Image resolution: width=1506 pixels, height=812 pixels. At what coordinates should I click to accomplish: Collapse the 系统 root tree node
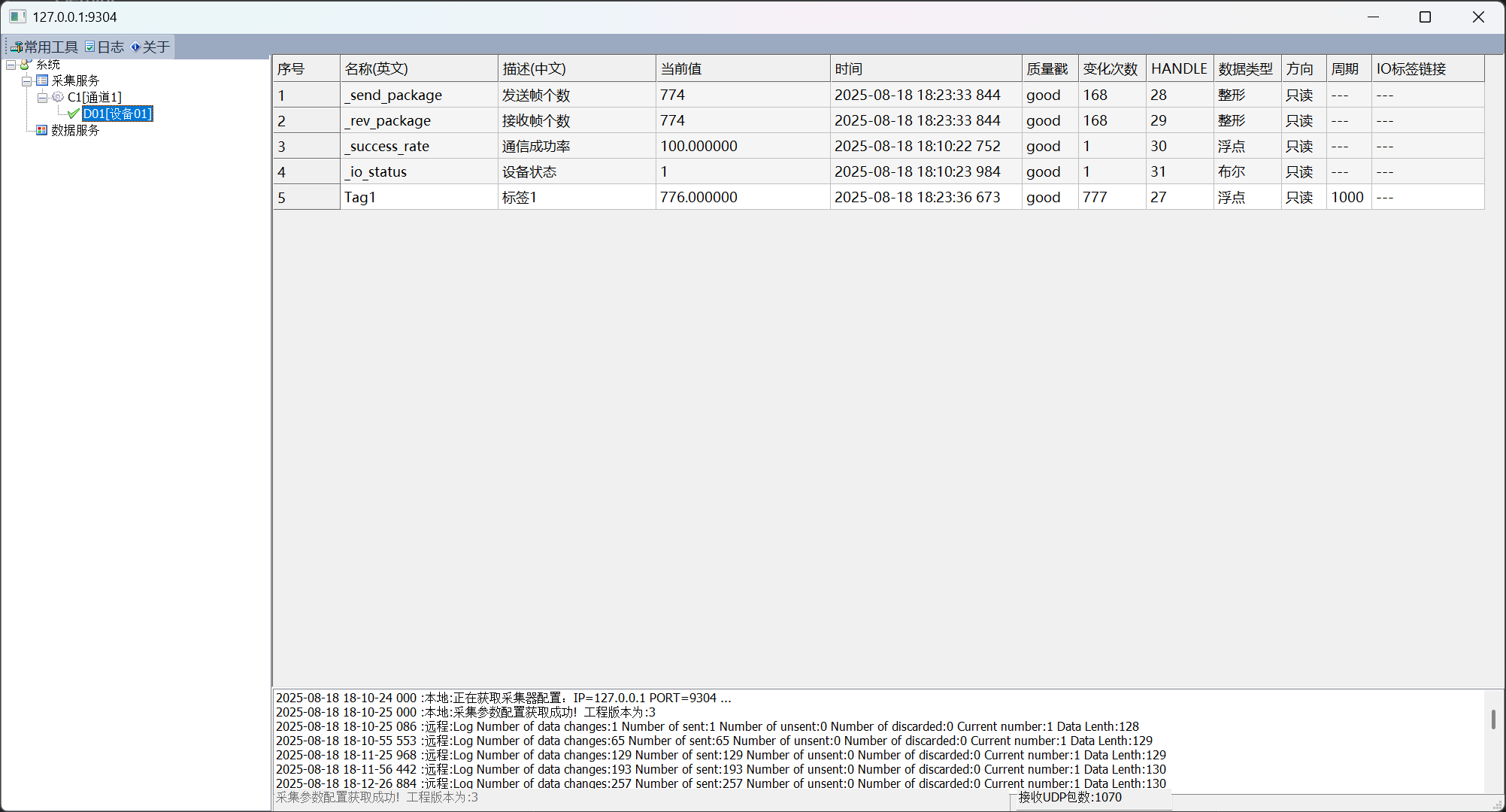[11, 65]
